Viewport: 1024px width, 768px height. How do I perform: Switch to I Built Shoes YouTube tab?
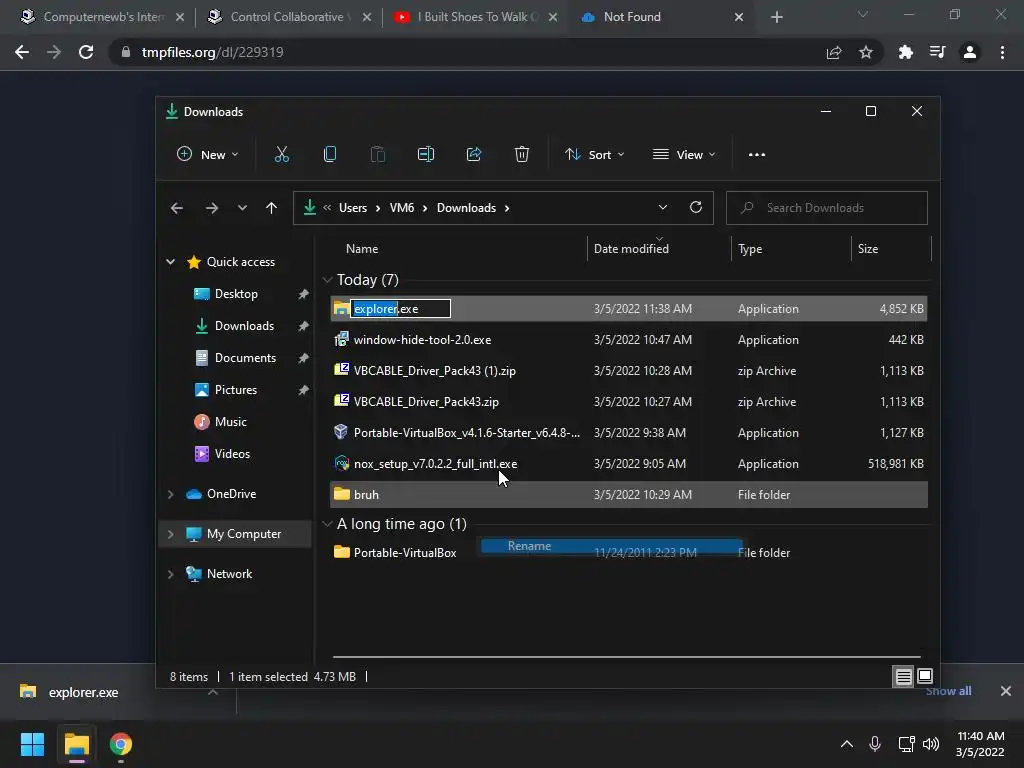(476, 17)
